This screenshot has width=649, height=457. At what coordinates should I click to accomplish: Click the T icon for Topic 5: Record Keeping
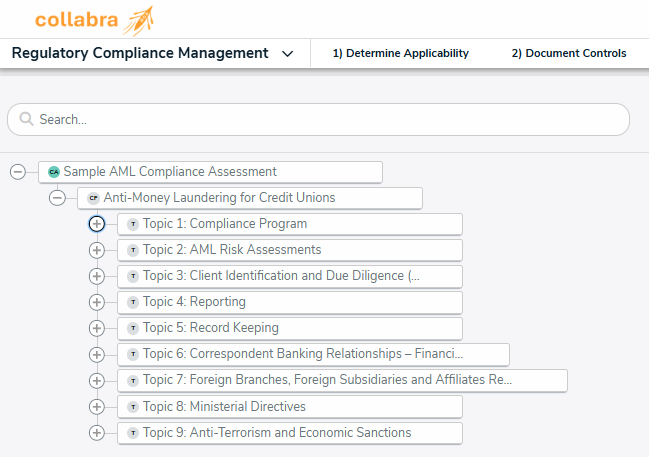[133, 328]
